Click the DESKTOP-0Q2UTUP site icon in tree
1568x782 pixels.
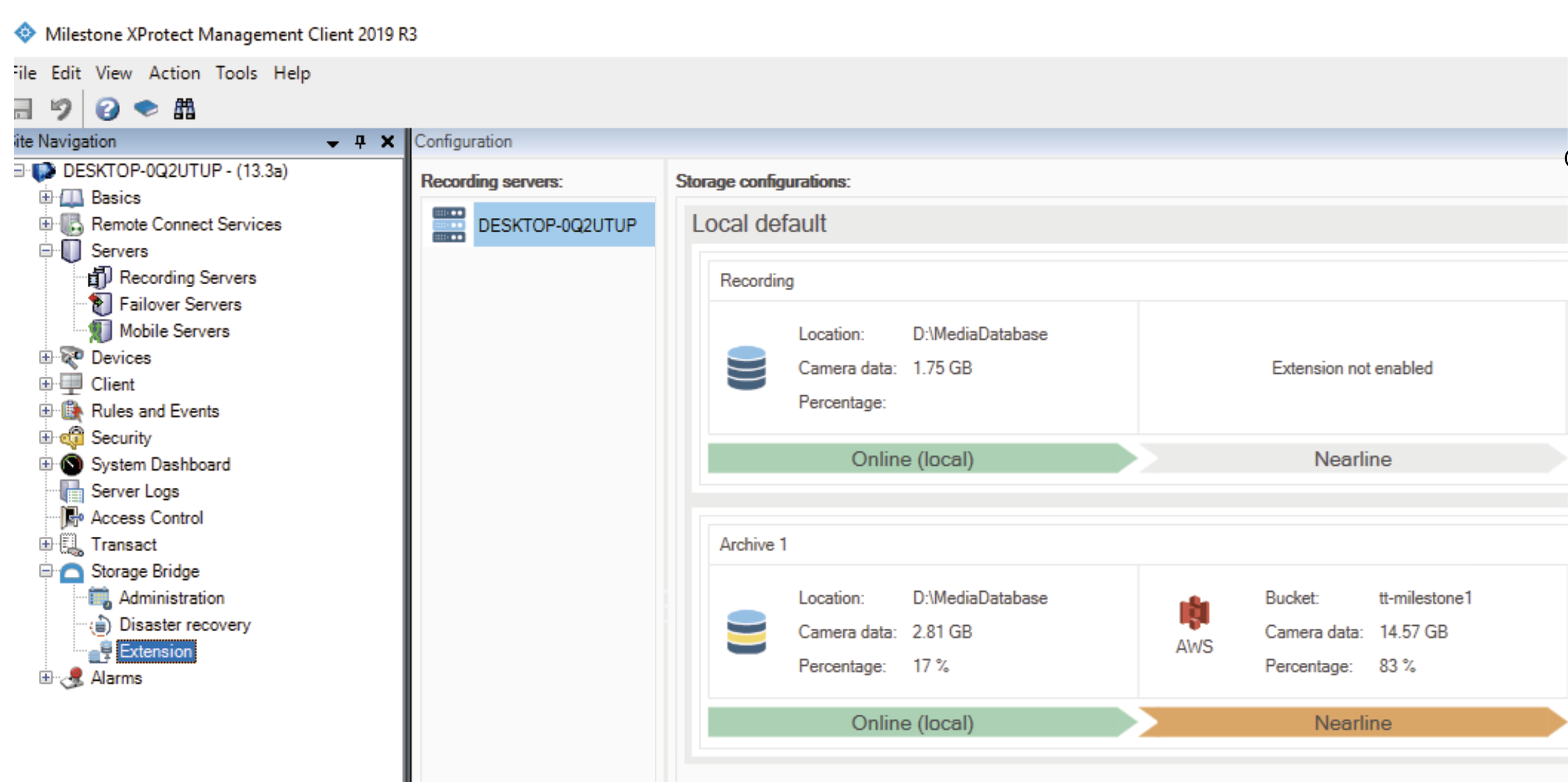[43, 171]
